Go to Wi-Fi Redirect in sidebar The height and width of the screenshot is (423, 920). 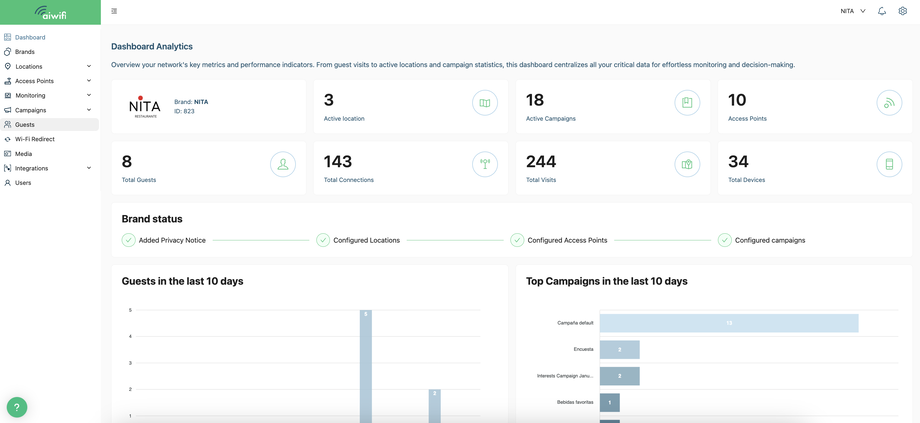35,139
